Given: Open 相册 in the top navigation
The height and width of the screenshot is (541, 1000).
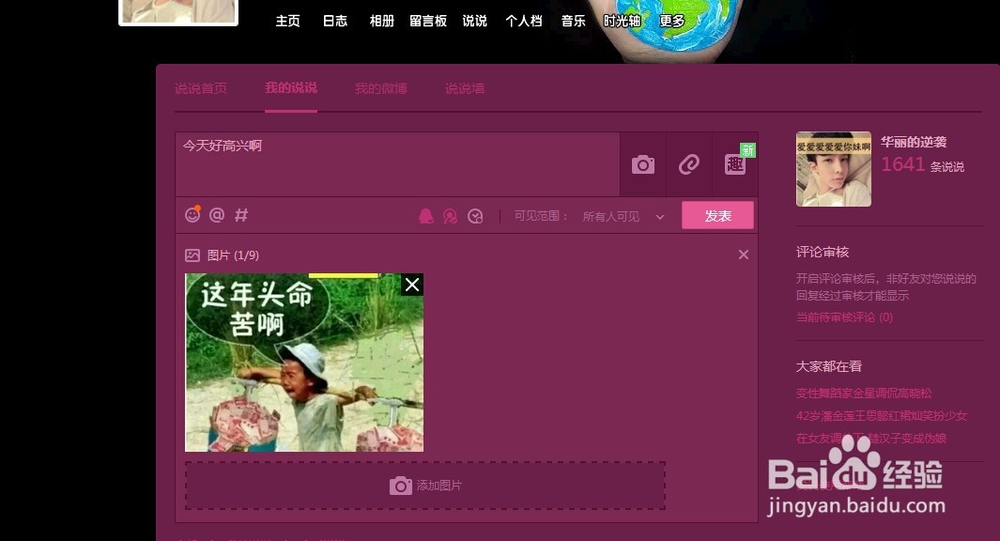Looking at the screenshot, I should tap(382, 21).
